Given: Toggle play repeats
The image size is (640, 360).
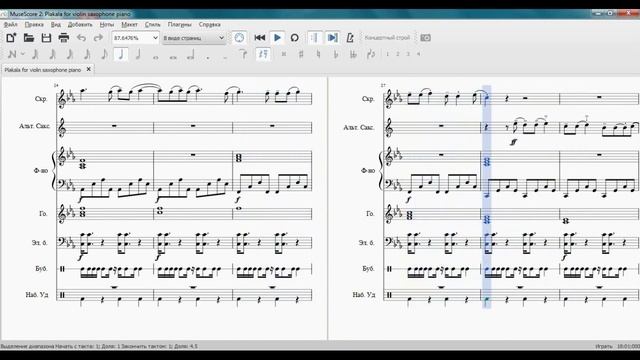Looking at the screenshot, I should pos(314,38).
